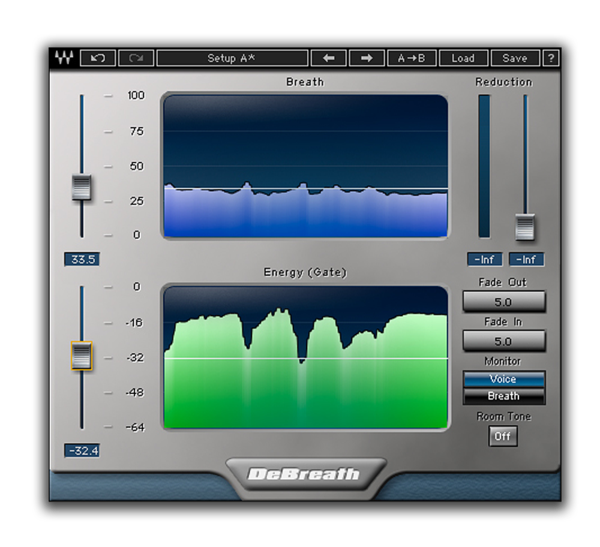Click the DeBreath logo plate
Screen dimensions: 600x547
coord(304,474)
